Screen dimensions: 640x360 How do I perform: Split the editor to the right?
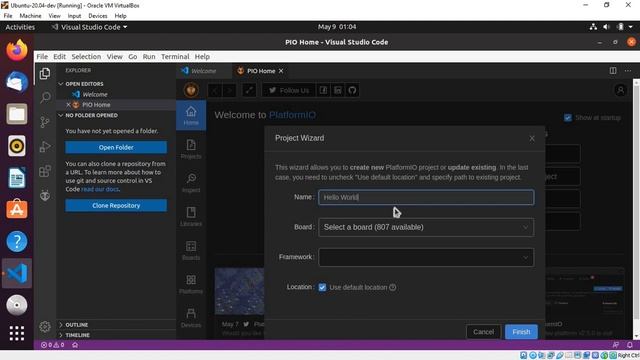point(613,71)
